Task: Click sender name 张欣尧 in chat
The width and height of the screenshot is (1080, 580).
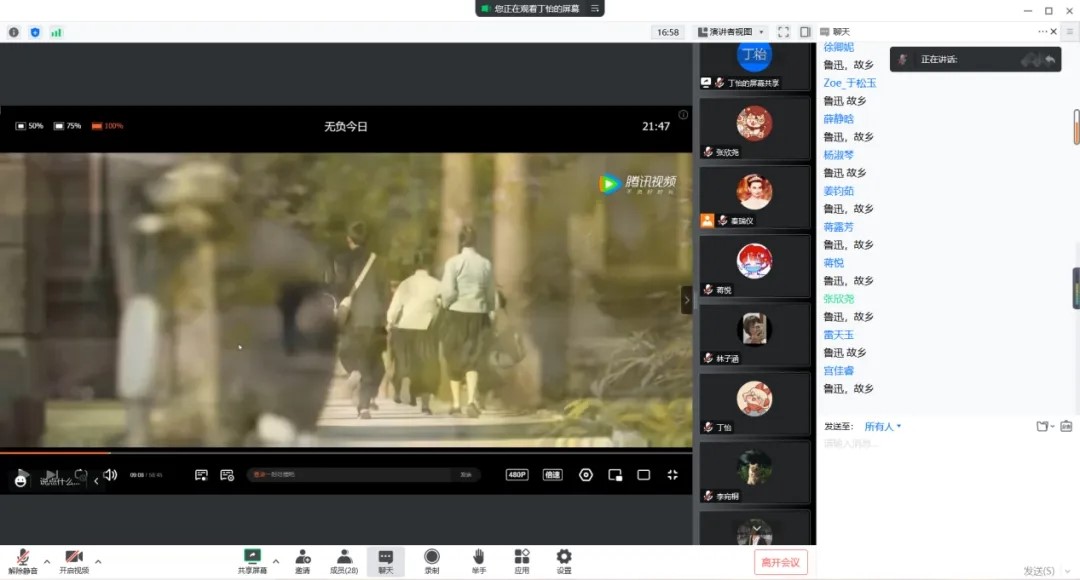Action: tap(839, 299)
